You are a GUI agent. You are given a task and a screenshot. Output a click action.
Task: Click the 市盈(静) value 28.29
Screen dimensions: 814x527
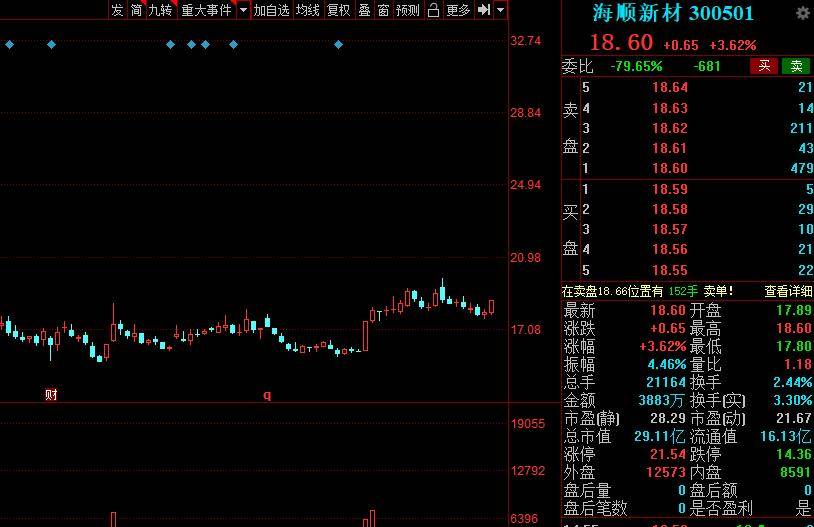[x=668, y=418]
